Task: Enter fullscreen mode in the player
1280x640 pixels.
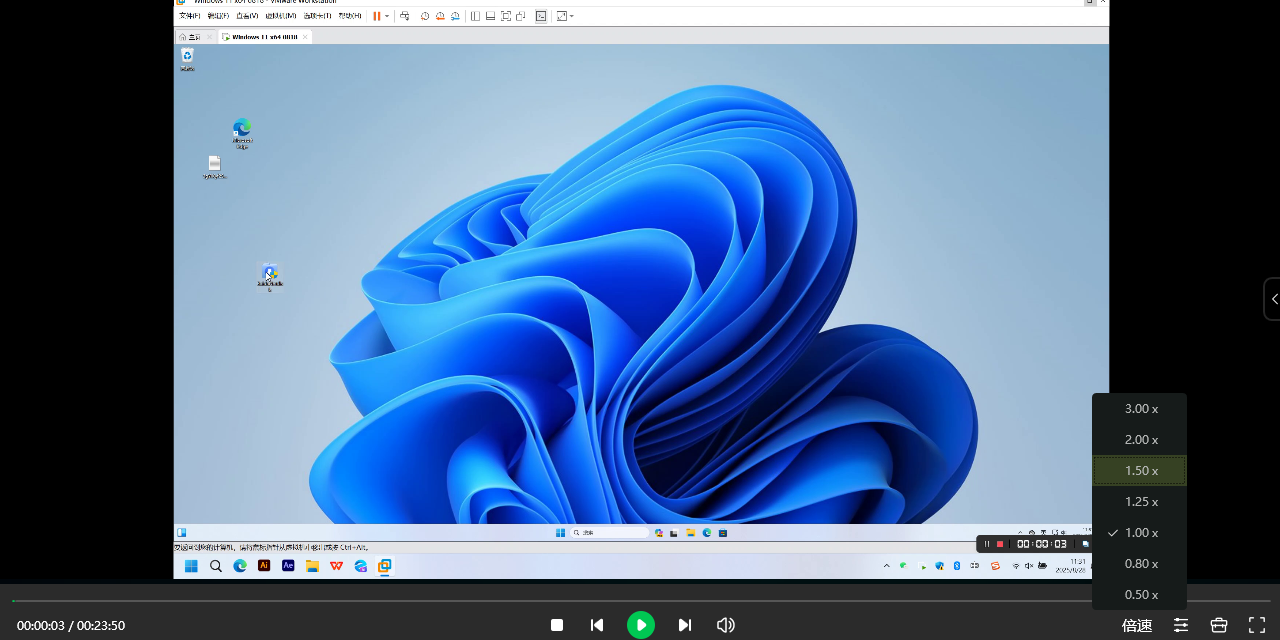Action: coord(1257,625)
